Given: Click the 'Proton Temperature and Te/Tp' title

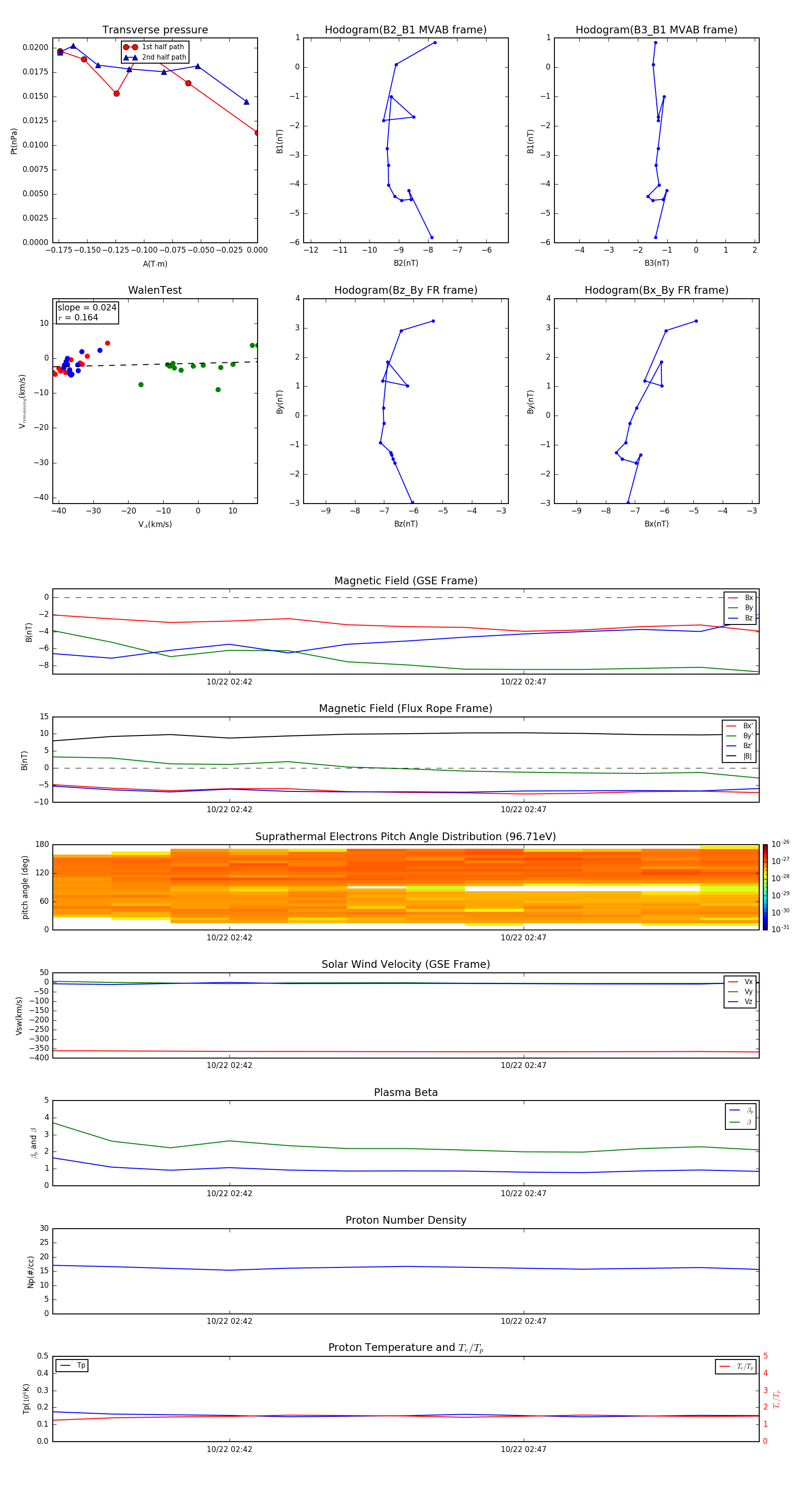Looking at the screenshot, I should coord(406,1348).
